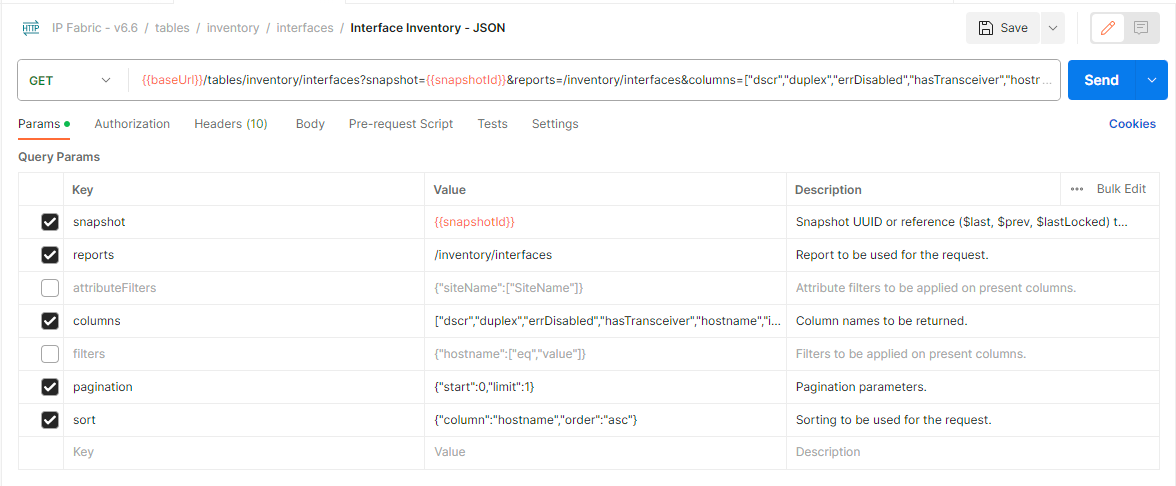The height and width of the screenshot is (486, 1176).
Task: Open the Headers (10) tab
Action: [230, 124]
